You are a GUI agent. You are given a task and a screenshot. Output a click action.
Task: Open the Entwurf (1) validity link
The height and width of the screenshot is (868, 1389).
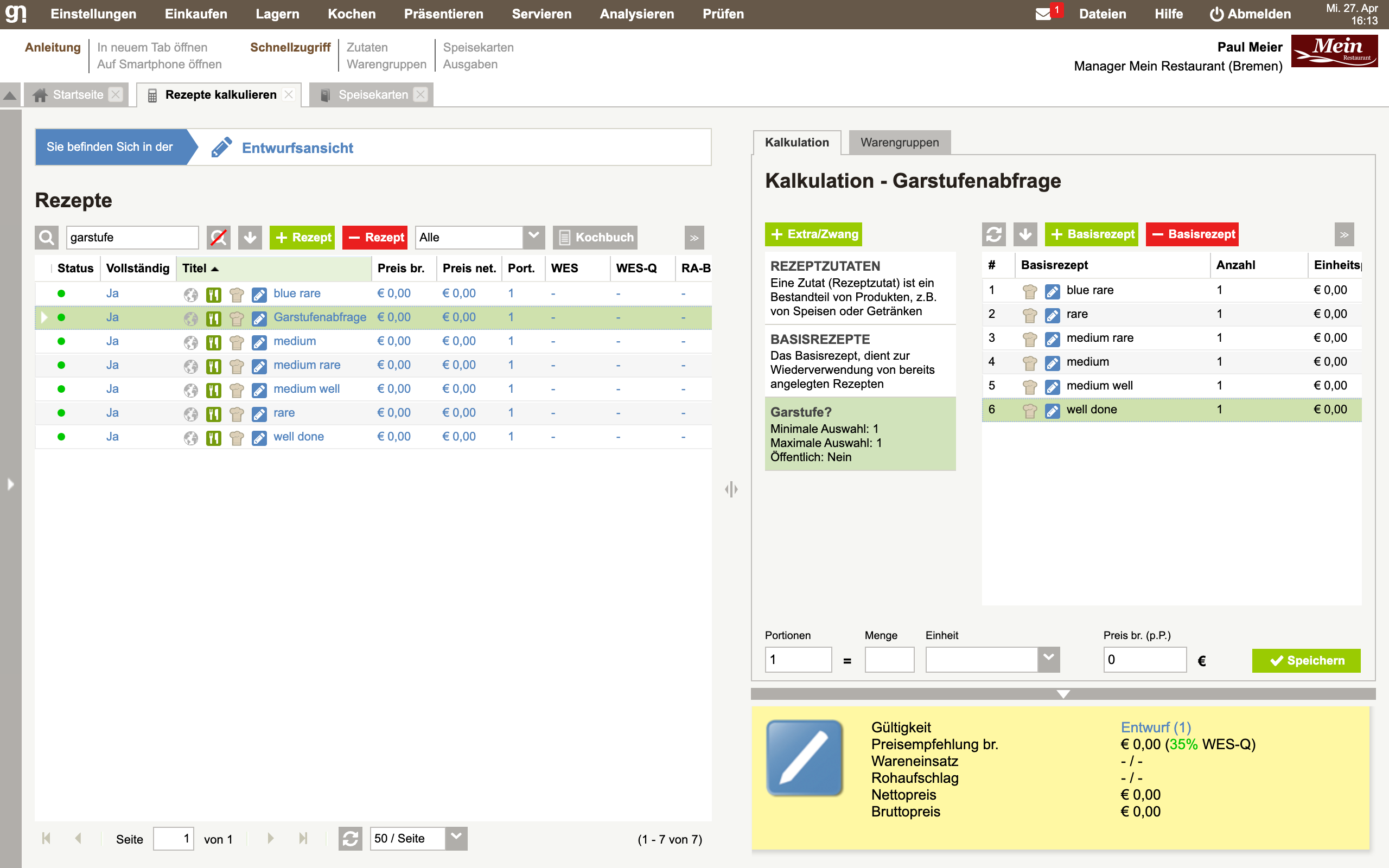click(1155, 727)
